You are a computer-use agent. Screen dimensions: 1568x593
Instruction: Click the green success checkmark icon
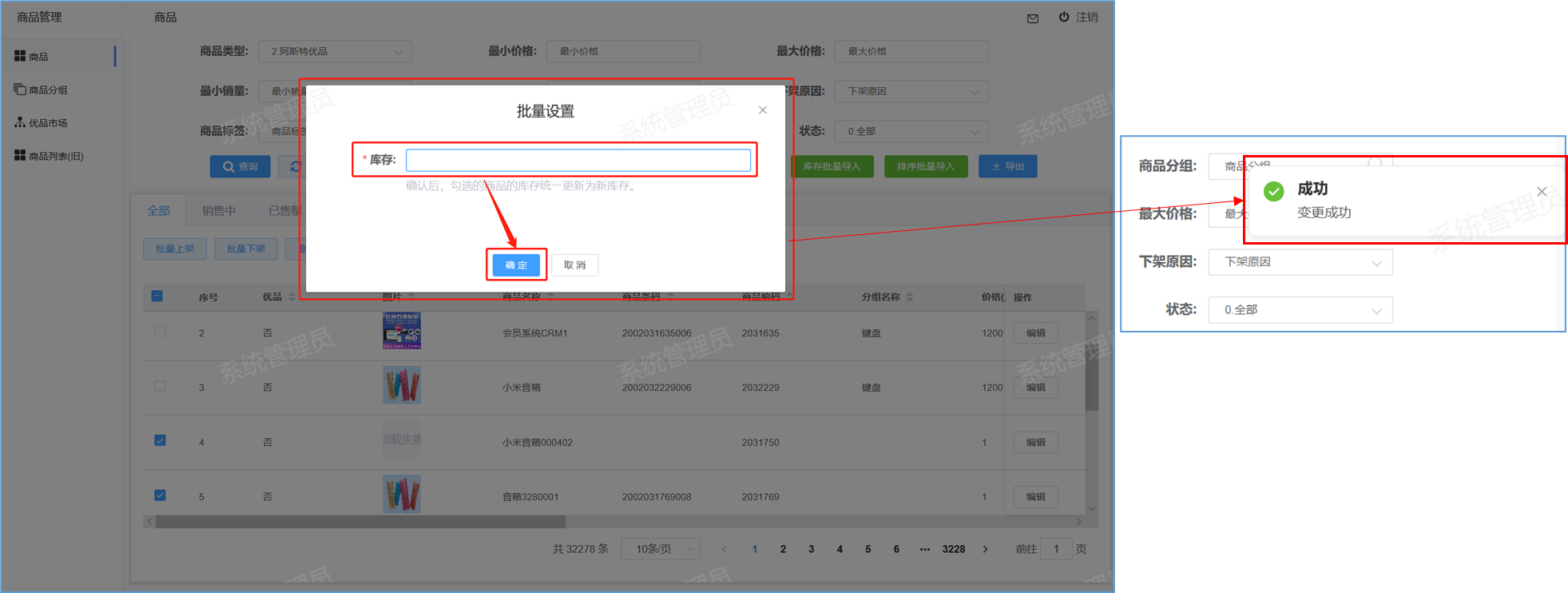coord(1274,191)
